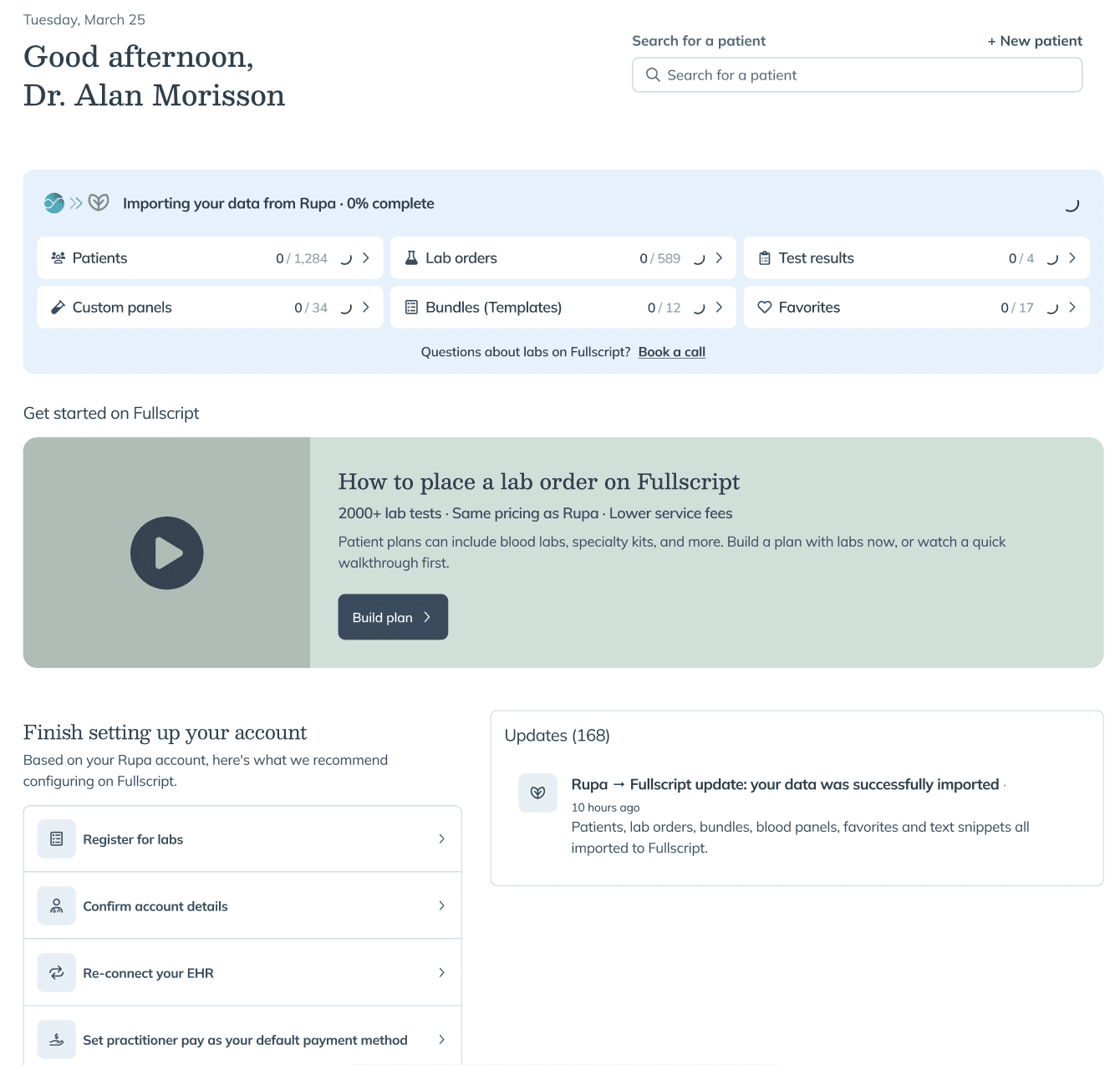Image resolution: width=1120 pixels, height=1065 pixels.
Task: Click the import loading spinner in banner header
Action: click(1072, 204)
